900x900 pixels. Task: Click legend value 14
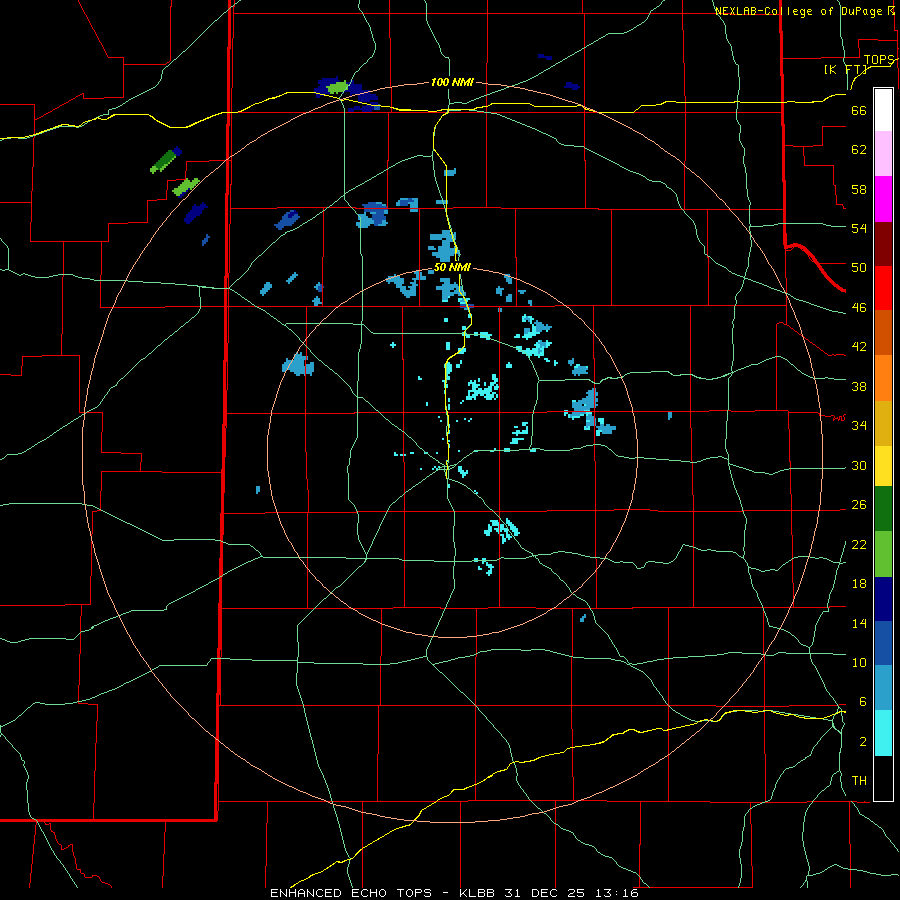coord(859,623)
